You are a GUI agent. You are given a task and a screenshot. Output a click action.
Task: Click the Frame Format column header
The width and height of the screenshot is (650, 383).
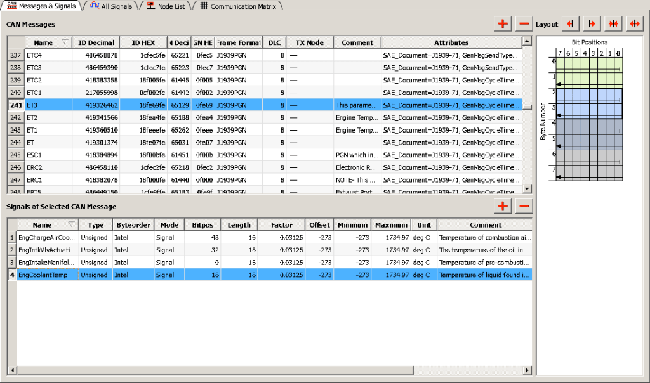click(x=238, y=42)
